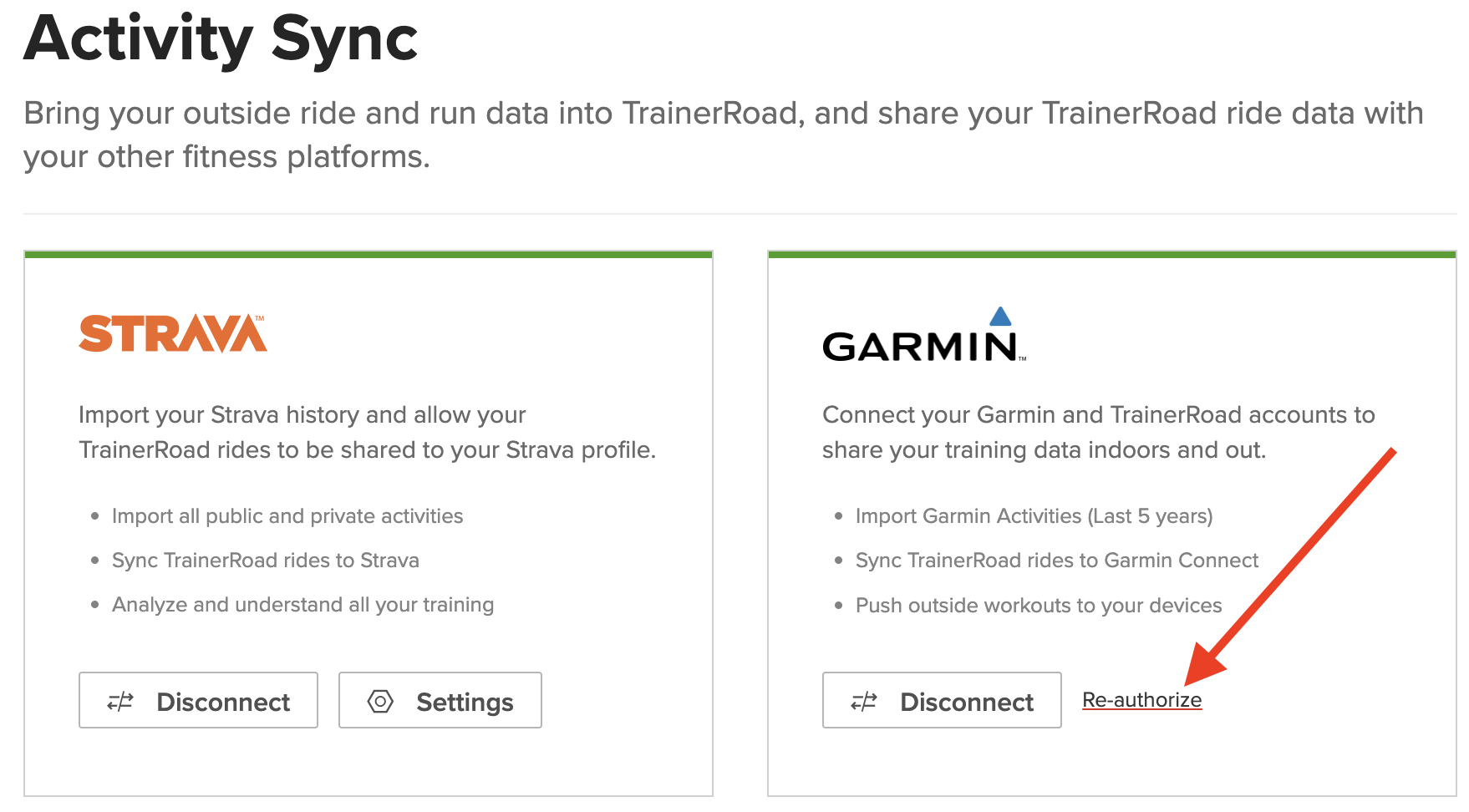1469x812 pixels.
Task: Open the Strava sync Settings
Action: [440, 701]
